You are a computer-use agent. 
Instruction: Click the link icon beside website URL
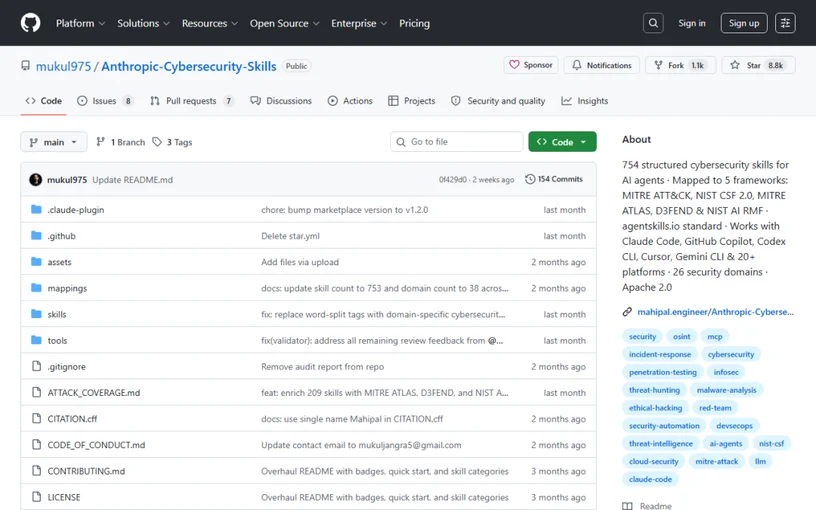627,312
